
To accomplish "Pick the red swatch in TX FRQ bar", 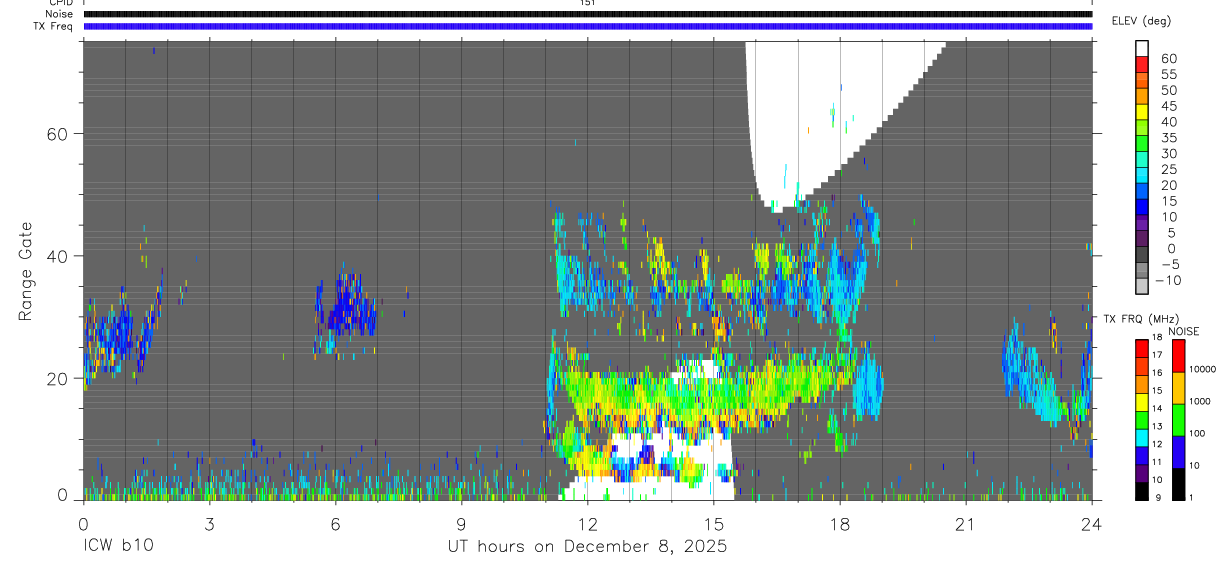I will point(1142,348).
